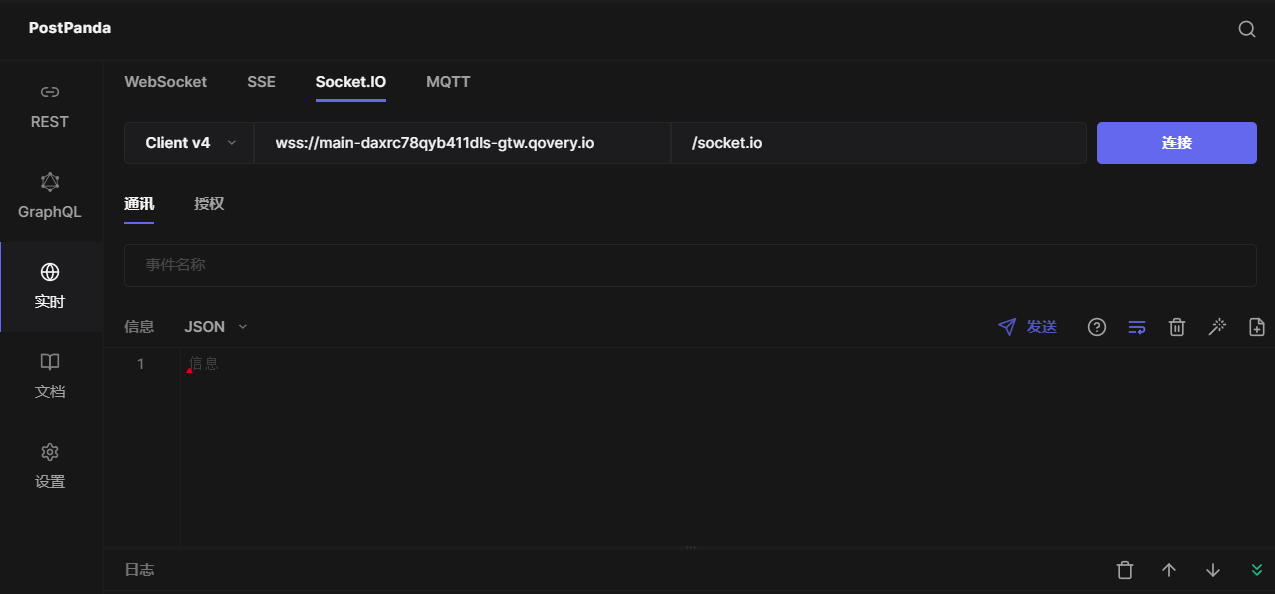Clear the message editor with the trash icon
The image size is (1275, 594).
[1176, 326]
